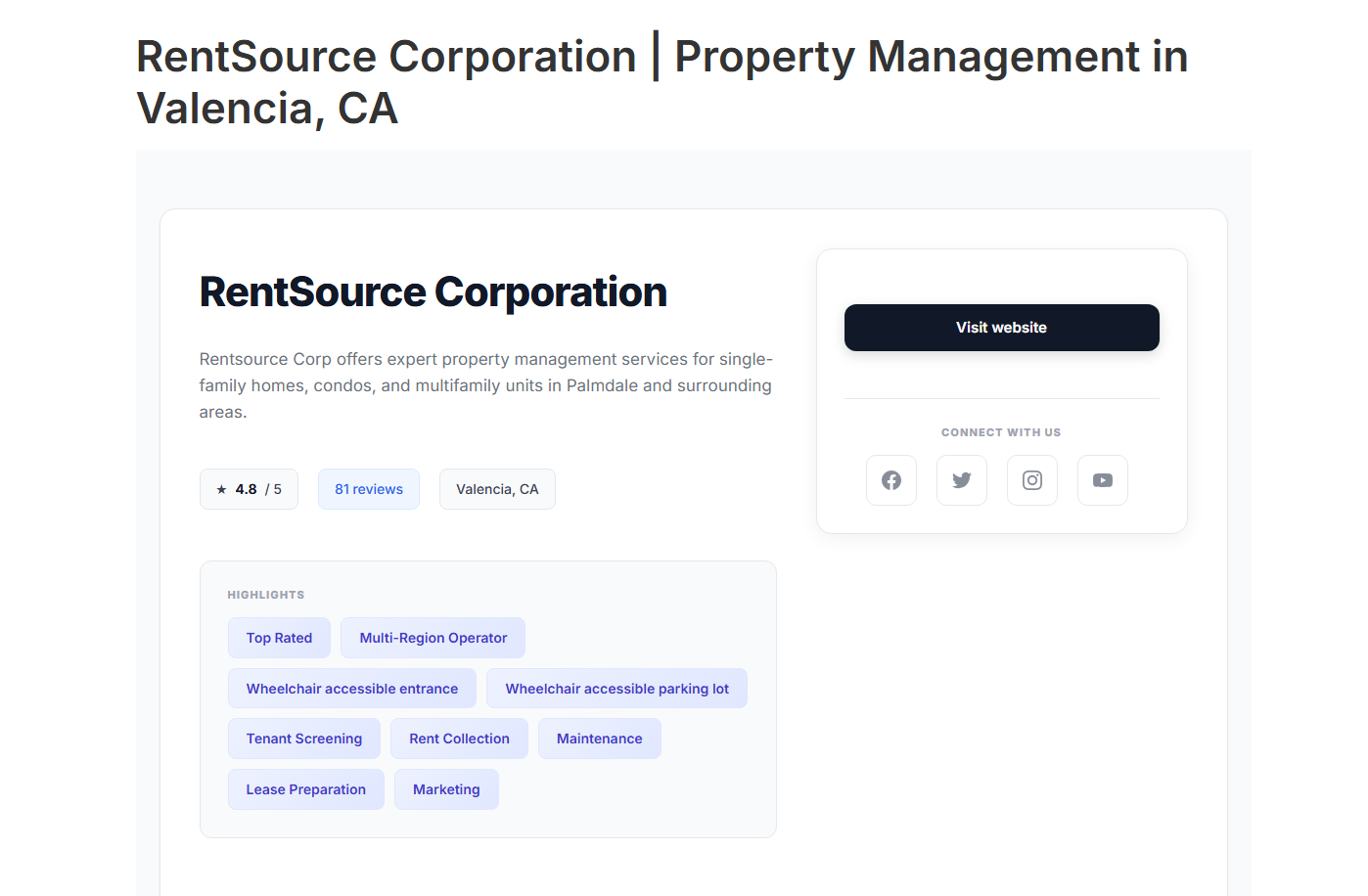Click the Marketing highlight tag

tap(446, 788)
